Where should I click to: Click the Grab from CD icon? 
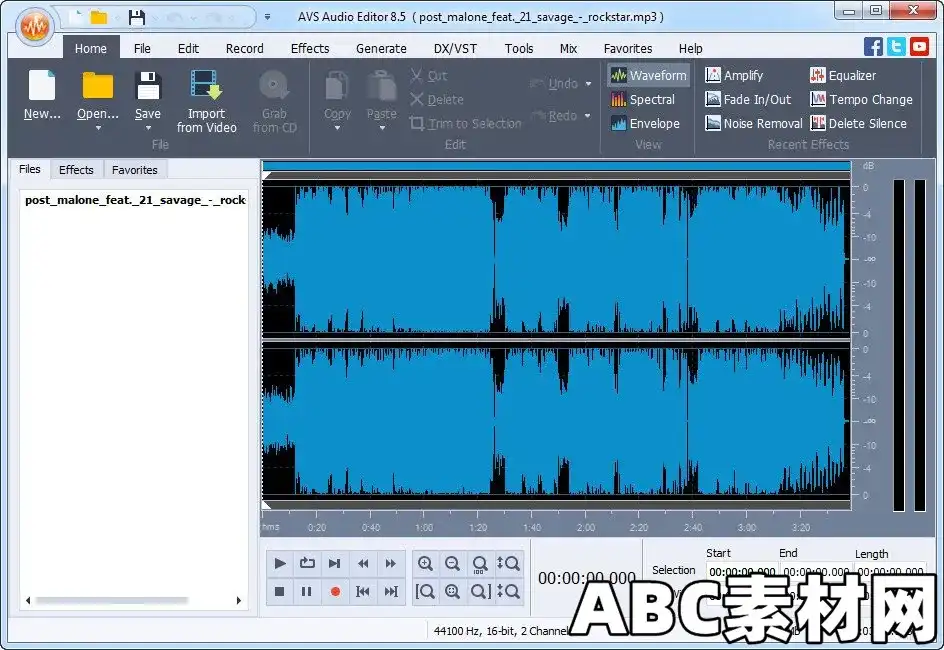click(x=274, y=85)
